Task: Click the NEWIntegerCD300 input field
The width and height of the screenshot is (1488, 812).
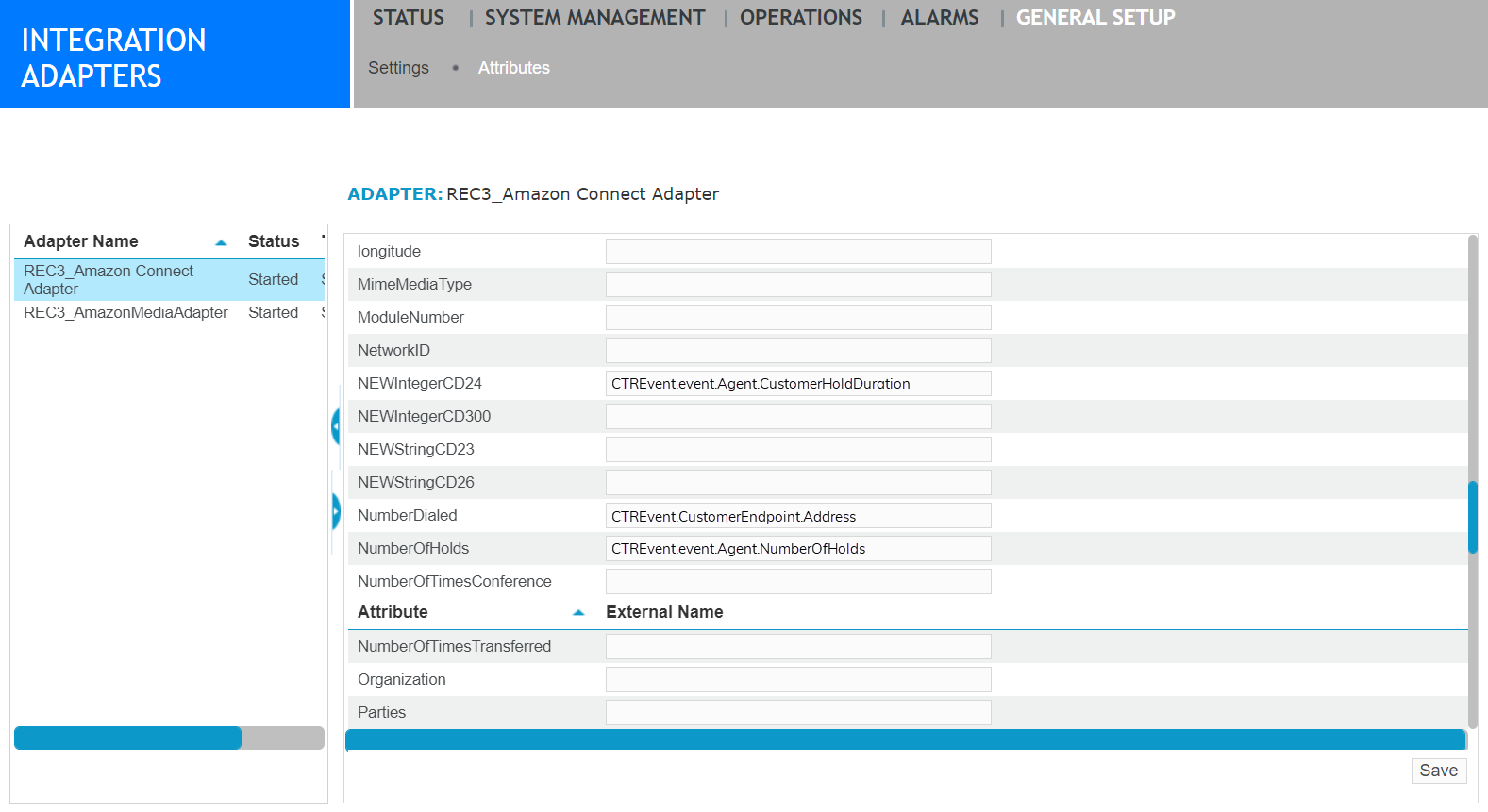Action: point(798,416)
